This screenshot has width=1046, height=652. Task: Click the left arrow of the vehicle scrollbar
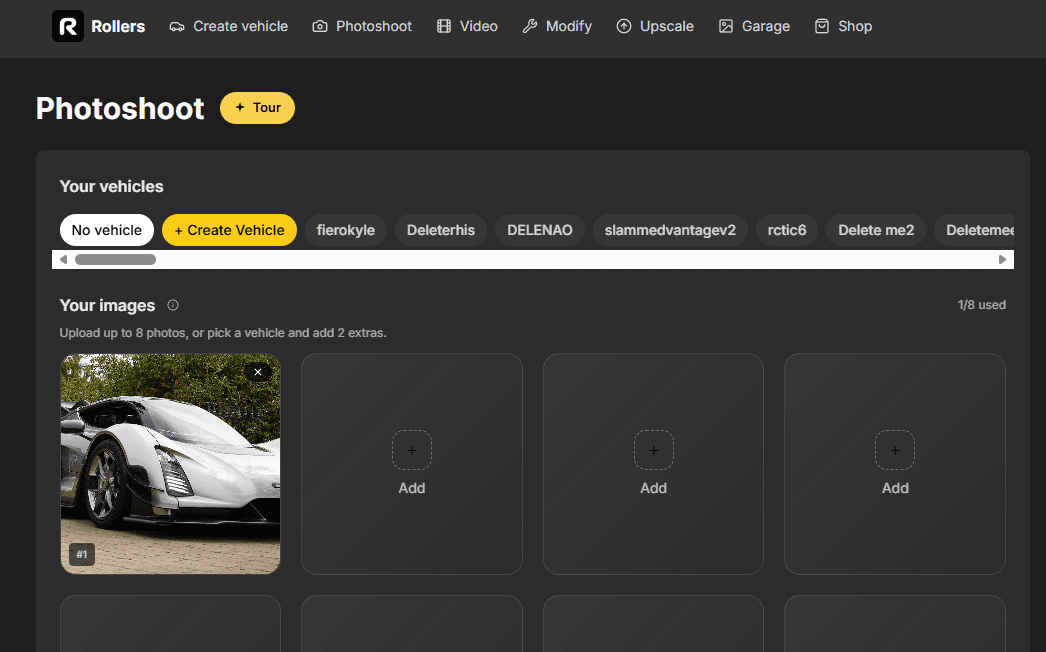pyautogui.click(x=63, y=260)
